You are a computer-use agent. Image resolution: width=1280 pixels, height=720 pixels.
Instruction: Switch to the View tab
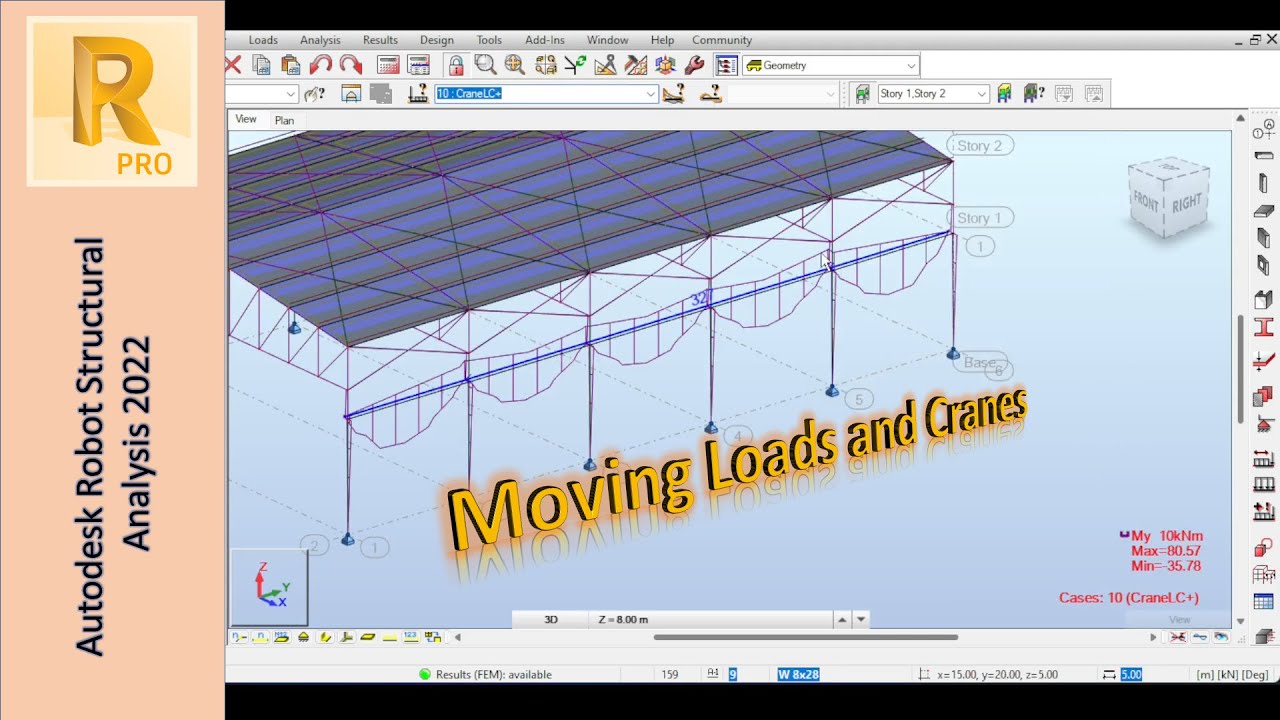click(x=245, y=119)
